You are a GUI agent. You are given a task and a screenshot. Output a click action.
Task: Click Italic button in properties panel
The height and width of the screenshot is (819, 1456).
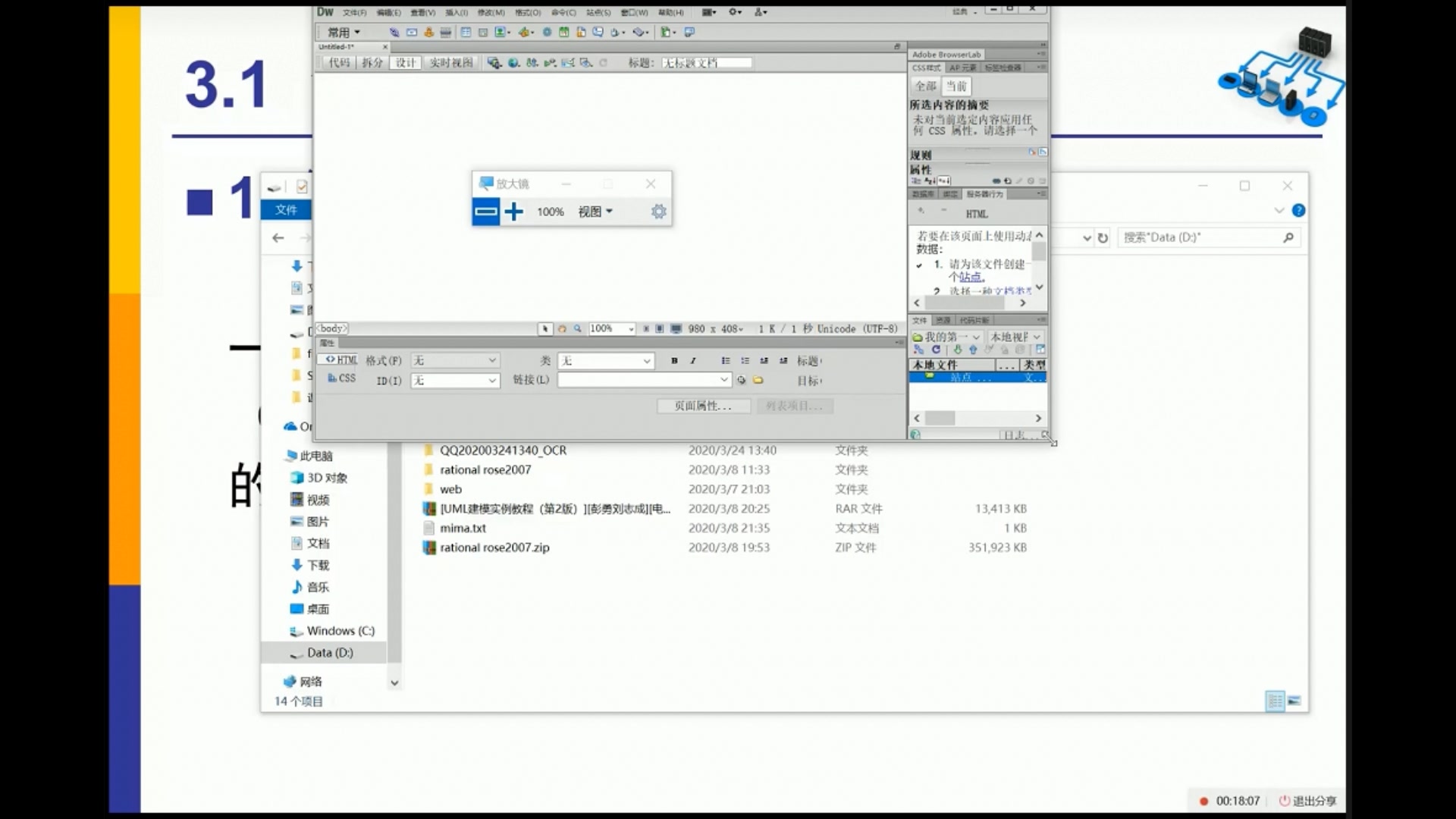[693, 361]
